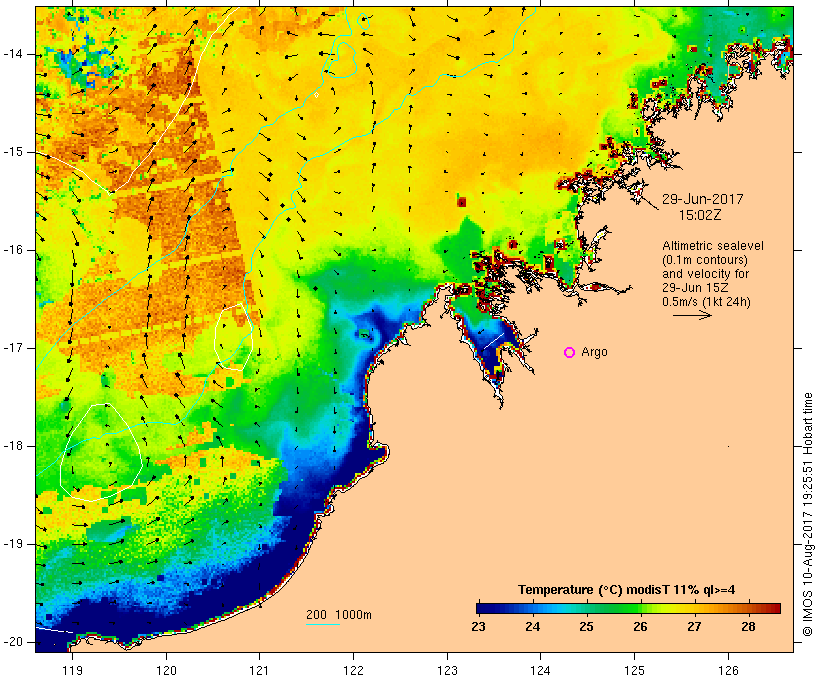
Task: Click the longitude label '123'
Action: [x=447, y=671]
